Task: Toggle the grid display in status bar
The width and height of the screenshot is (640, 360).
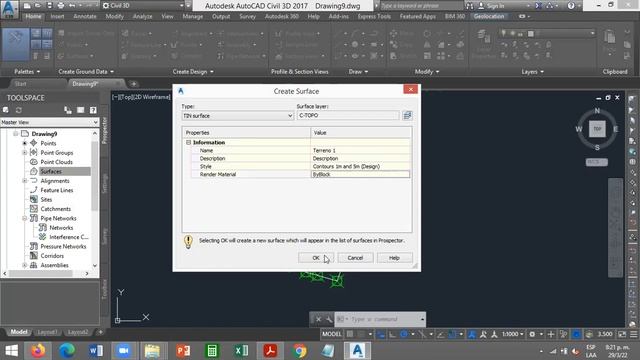Action: coord(350,334)
